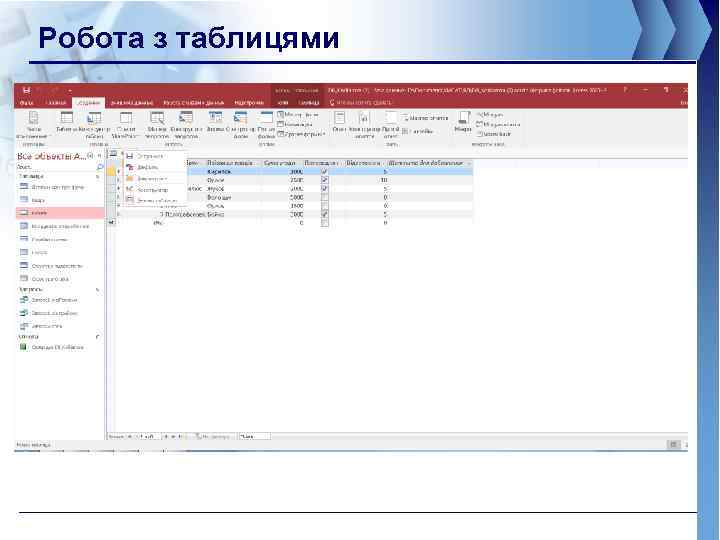Expand the Другие формы dropdown
This screenshot has width=720, height=540.
[301, 134]
